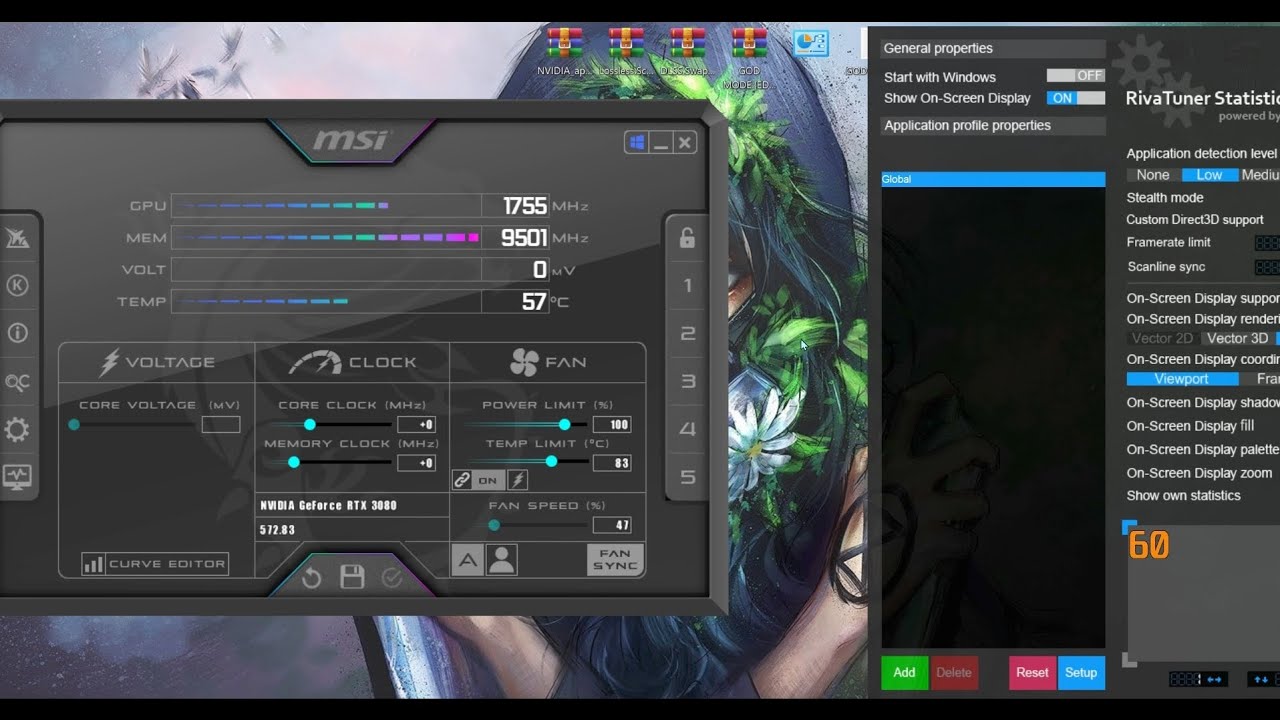Click the Fan Sync button
This screenshot has width=1280, height=720.
(615, 560)
